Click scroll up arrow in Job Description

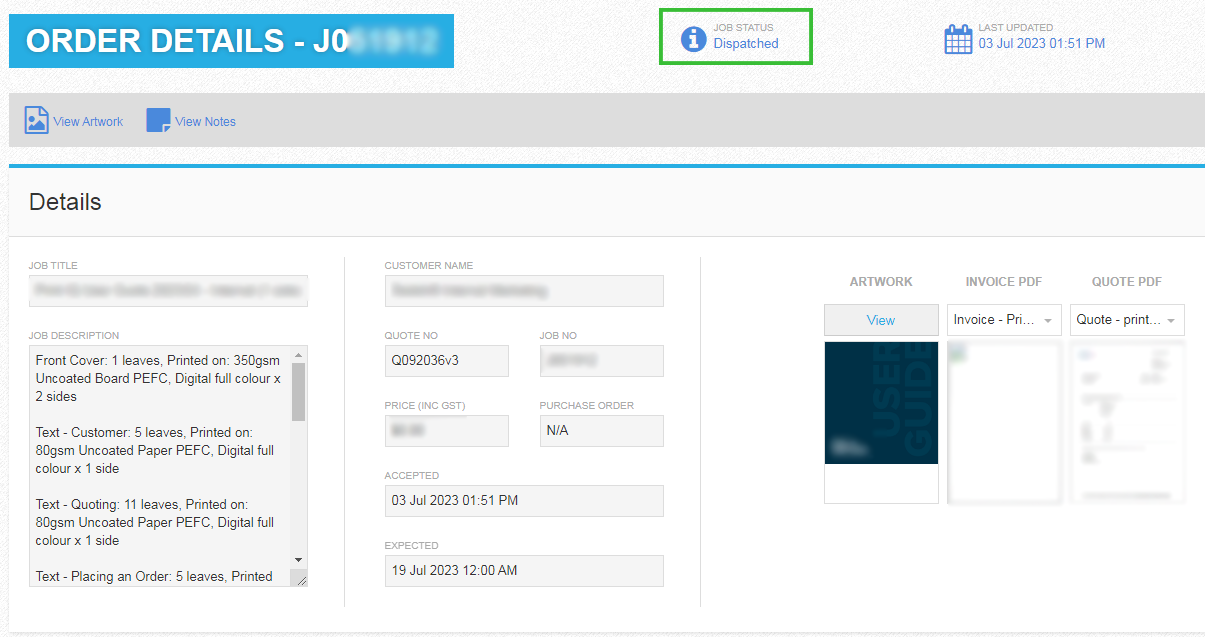coord(298,355)
